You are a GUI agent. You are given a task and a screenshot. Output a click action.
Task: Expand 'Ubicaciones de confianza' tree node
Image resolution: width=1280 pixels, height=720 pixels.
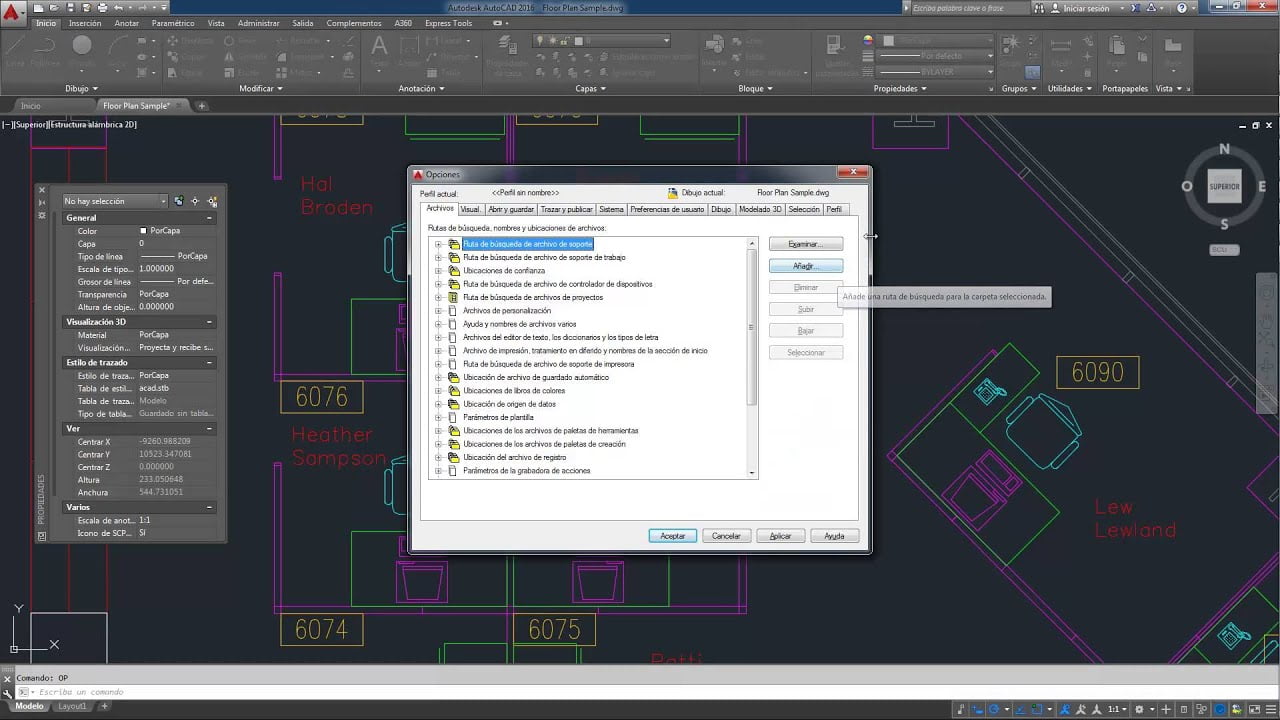pyautogui.click(x=438, y=271)
